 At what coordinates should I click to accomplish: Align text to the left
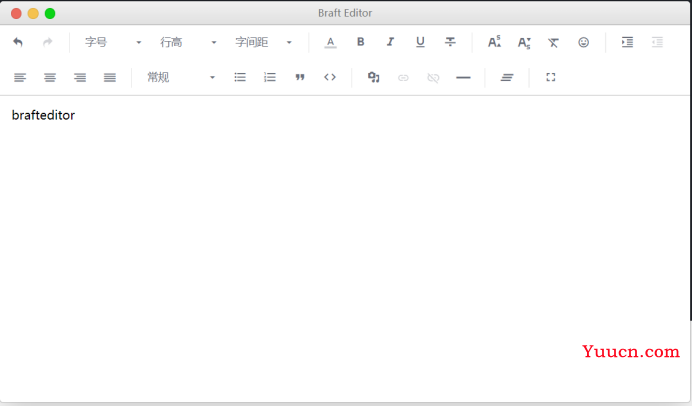tap(20, 78)
